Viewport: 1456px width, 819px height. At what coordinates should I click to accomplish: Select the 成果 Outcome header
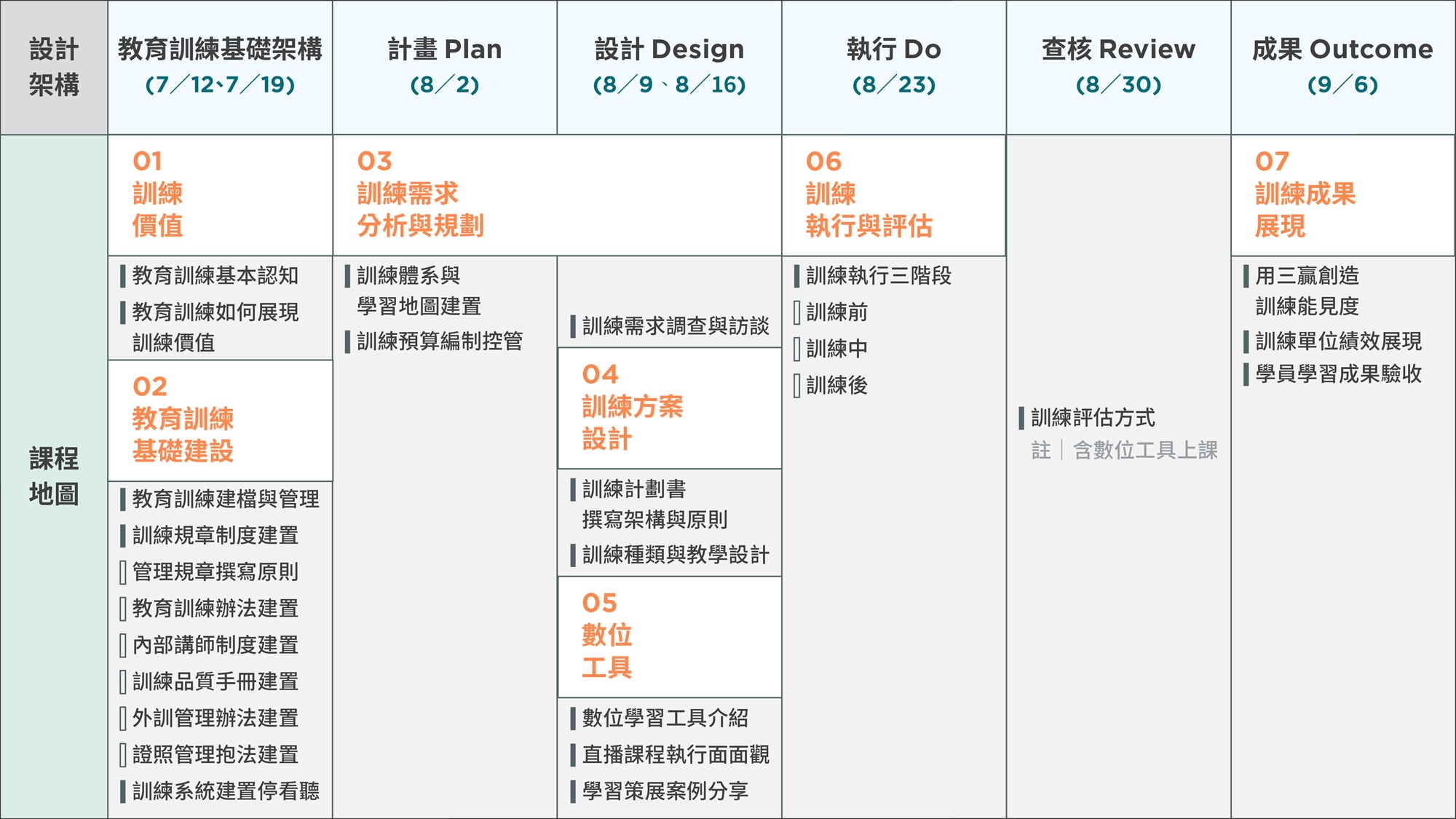[x=1342, y=67]
